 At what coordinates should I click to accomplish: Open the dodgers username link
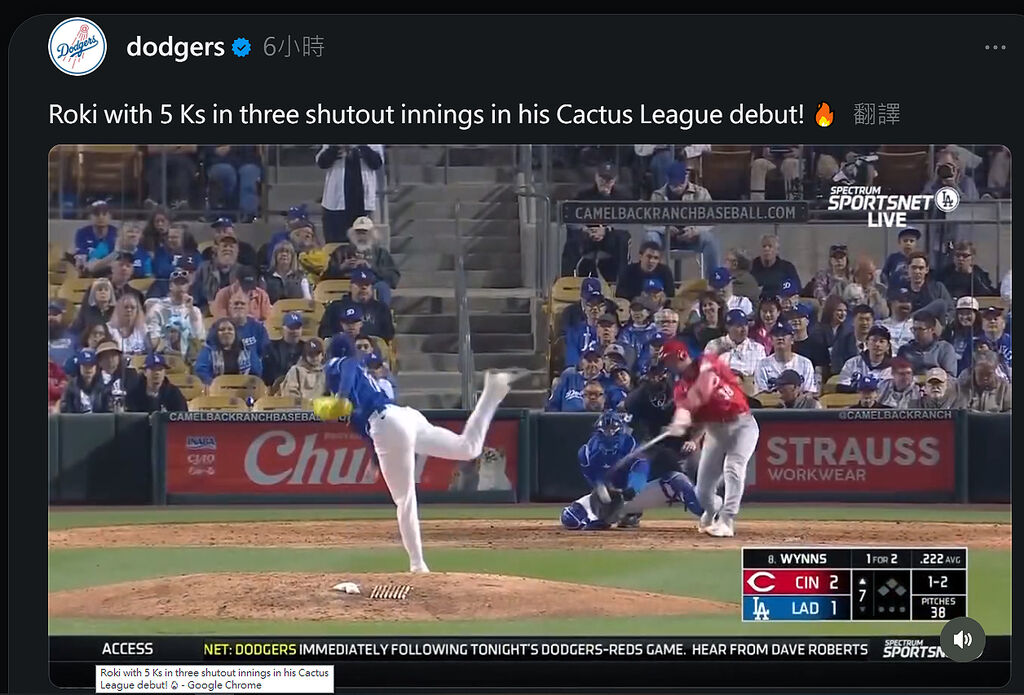(x=175, y=47)
